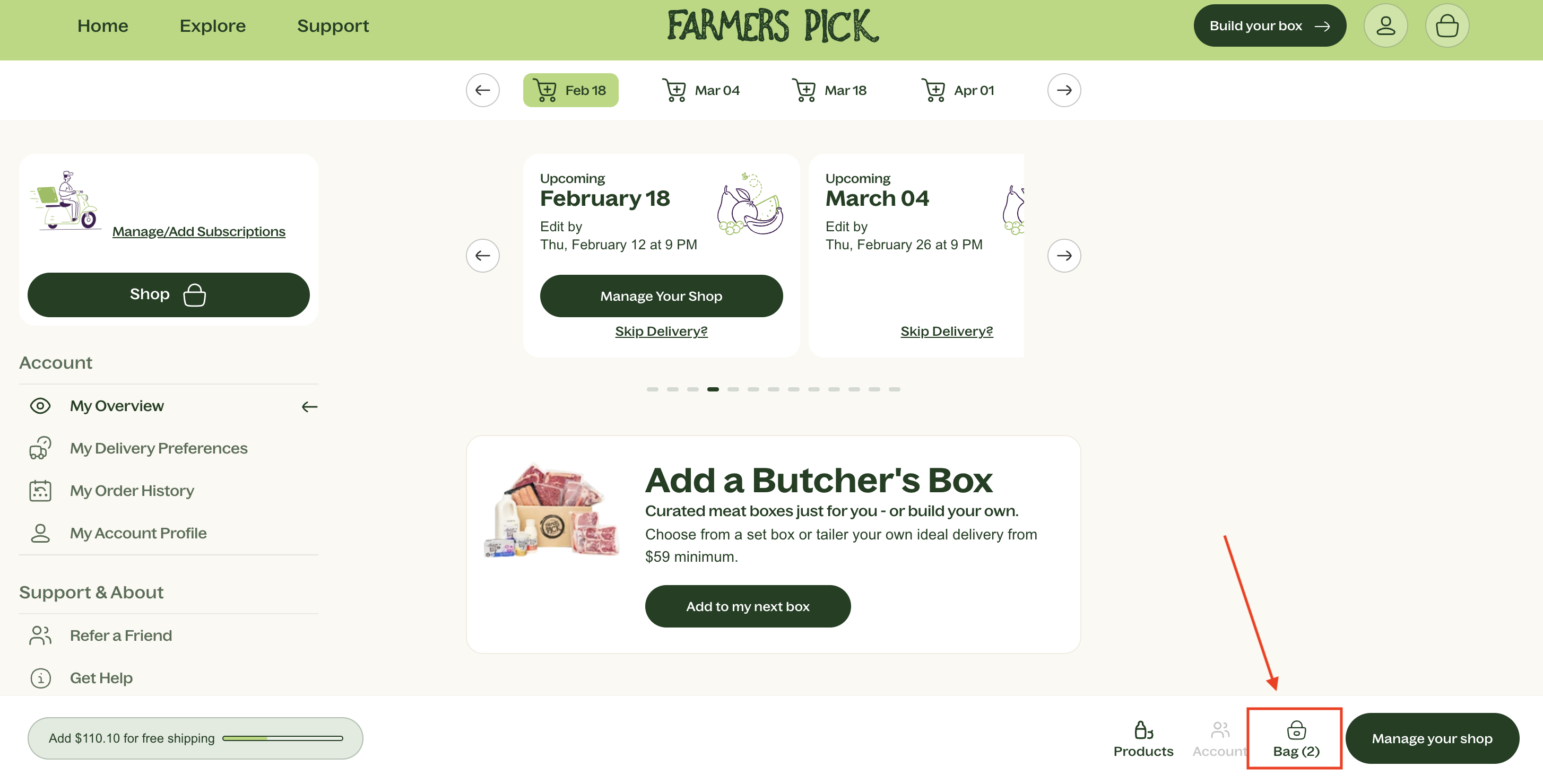Go to My Delivery Preferences
The height and width of the screenshot is (784, 1543).
click(158, 448)
